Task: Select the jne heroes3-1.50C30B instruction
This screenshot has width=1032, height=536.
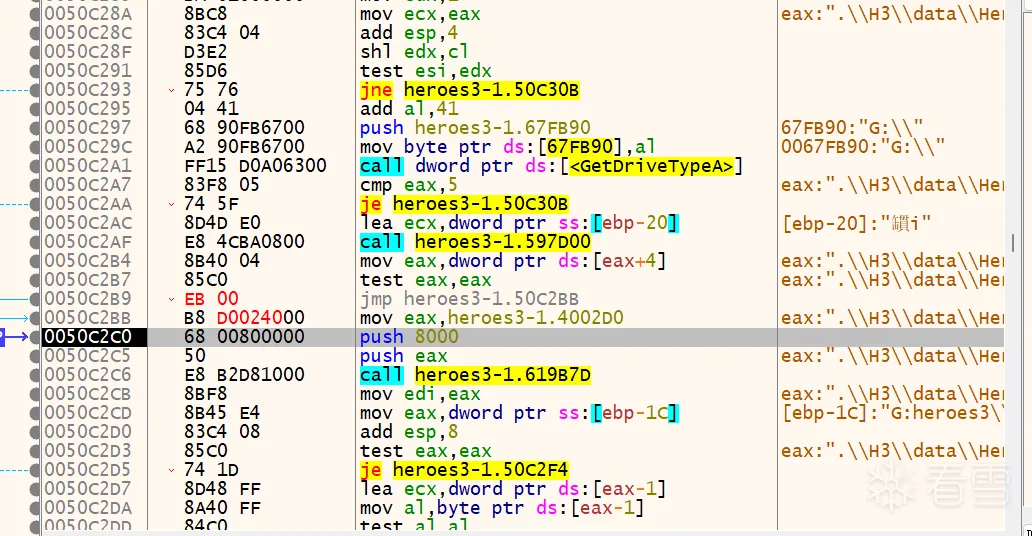Action: point(470,91)
